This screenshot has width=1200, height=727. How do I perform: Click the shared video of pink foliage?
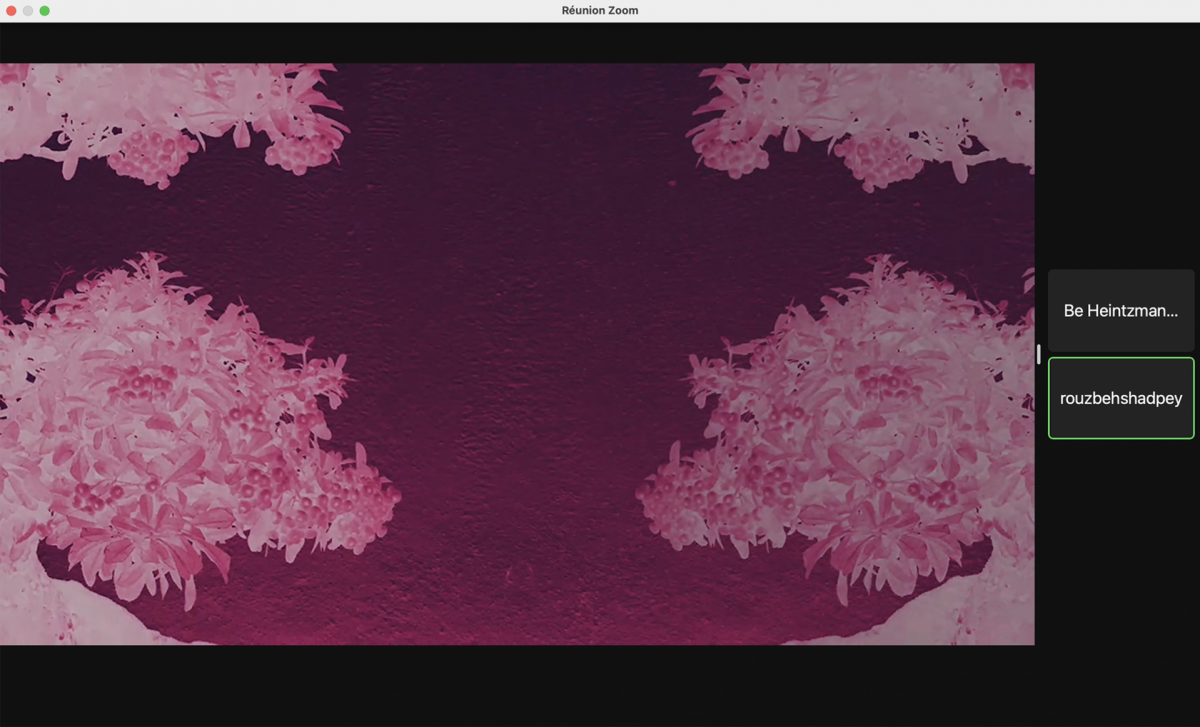tap(517, 354)
